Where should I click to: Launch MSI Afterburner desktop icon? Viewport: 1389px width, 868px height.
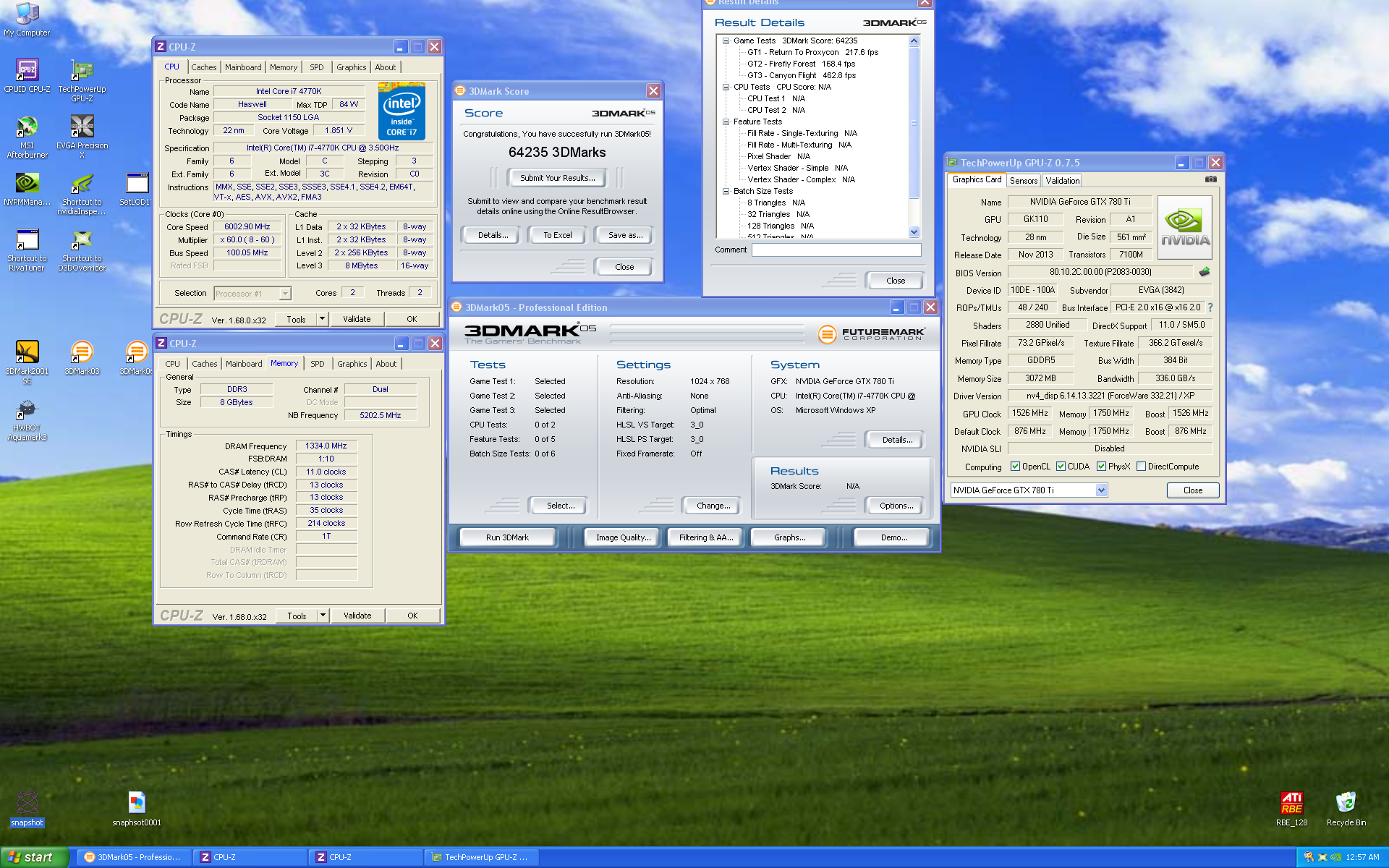click(x=27, y=136)
